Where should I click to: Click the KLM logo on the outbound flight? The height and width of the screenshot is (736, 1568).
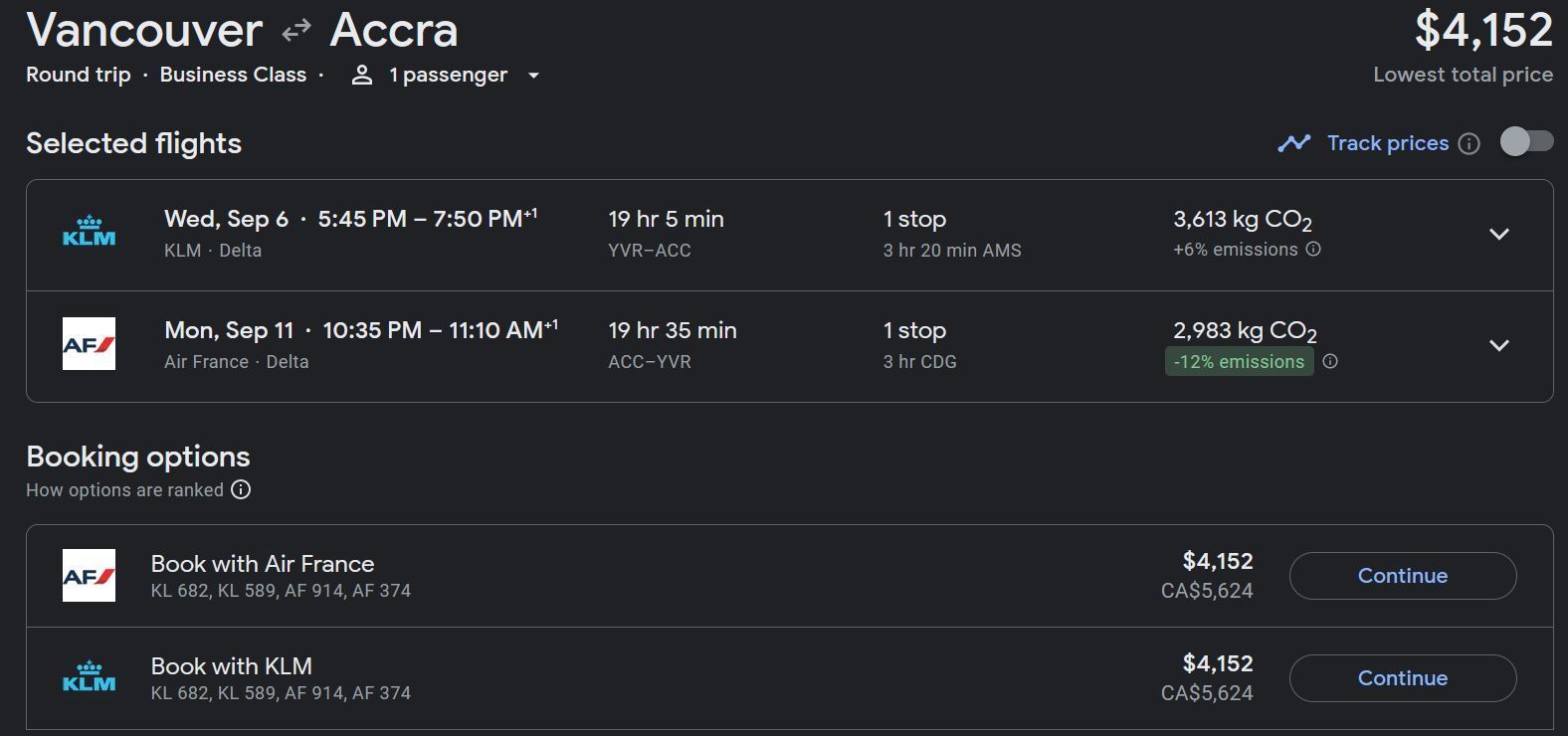coord(89,232)
